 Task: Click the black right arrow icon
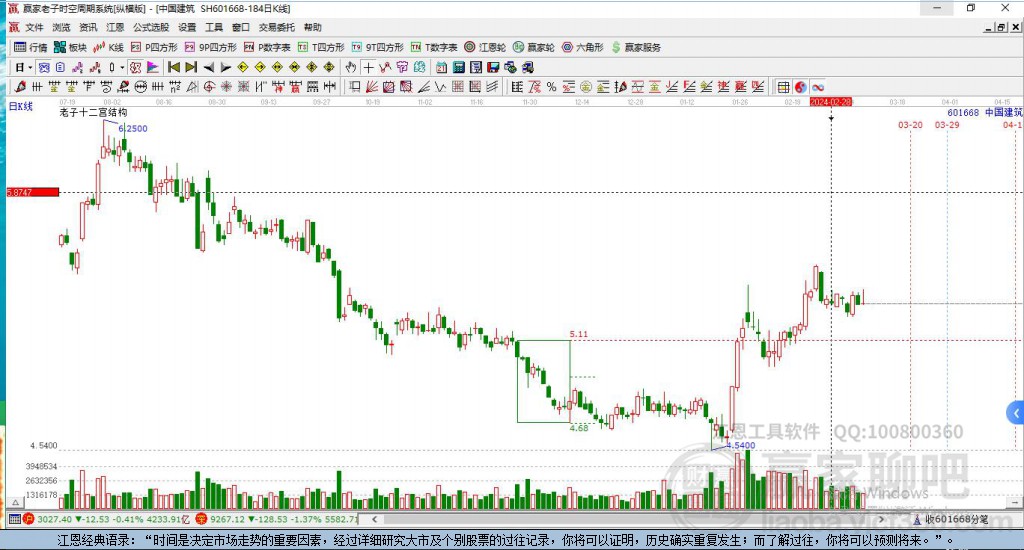[x=226, y=67]
